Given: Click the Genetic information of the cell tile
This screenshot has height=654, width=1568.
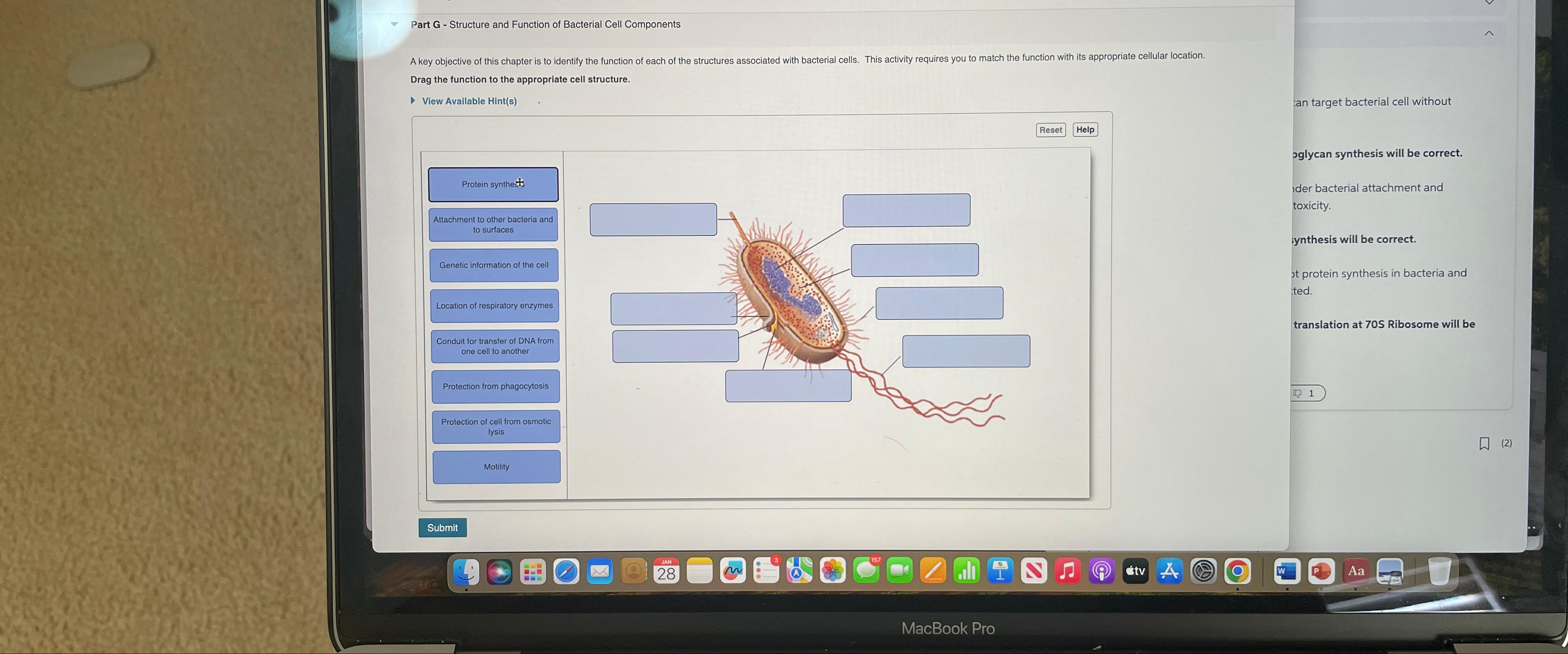Looking at the screenshot, I should (493, 265).
